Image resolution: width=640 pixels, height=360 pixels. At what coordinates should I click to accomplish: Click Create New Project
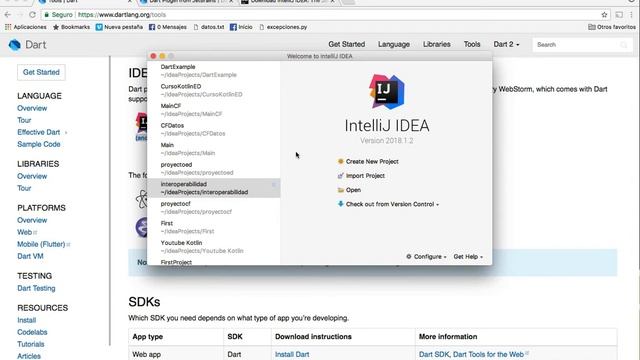point(372,161)
